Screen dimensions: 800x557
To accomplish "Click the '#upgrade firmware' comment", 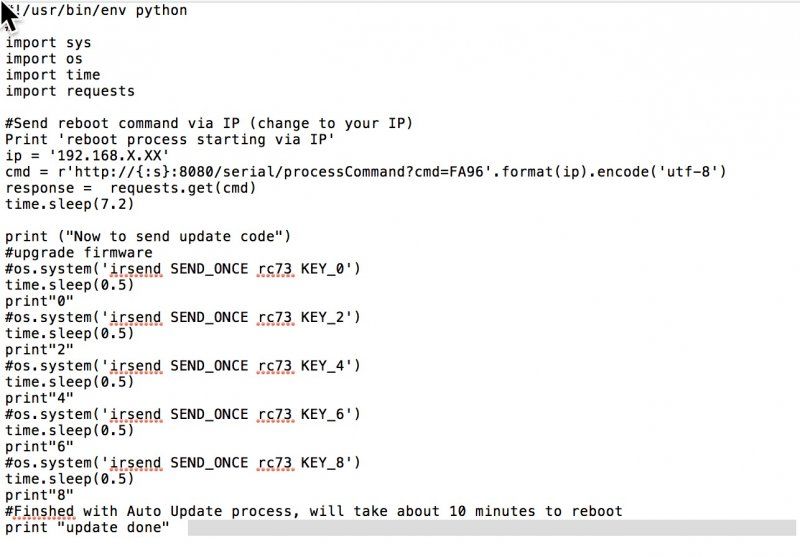I will [79, 253].
